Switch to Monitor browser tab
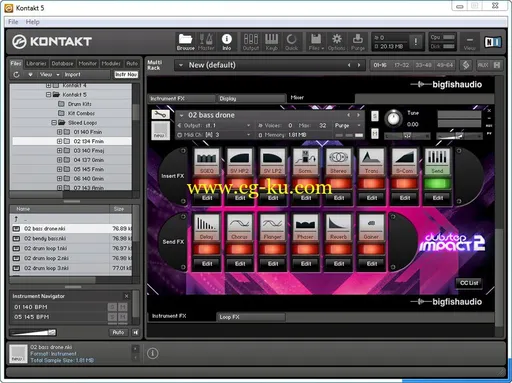512x383 pixels. coord(87,63)
